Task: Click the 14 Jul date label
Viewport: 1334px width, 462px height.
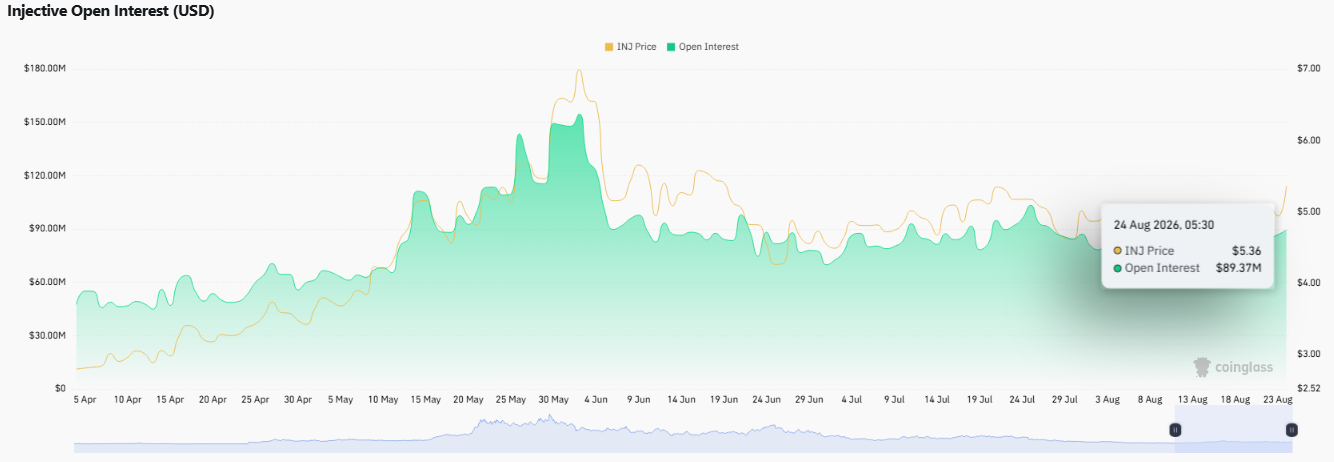Action: coord(937,400)
